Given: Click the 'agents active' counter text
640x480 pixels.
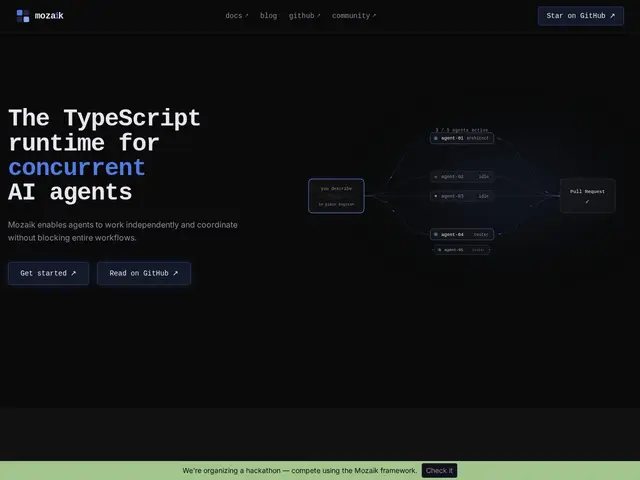Looking at the screenshot, I should point(462,130).
